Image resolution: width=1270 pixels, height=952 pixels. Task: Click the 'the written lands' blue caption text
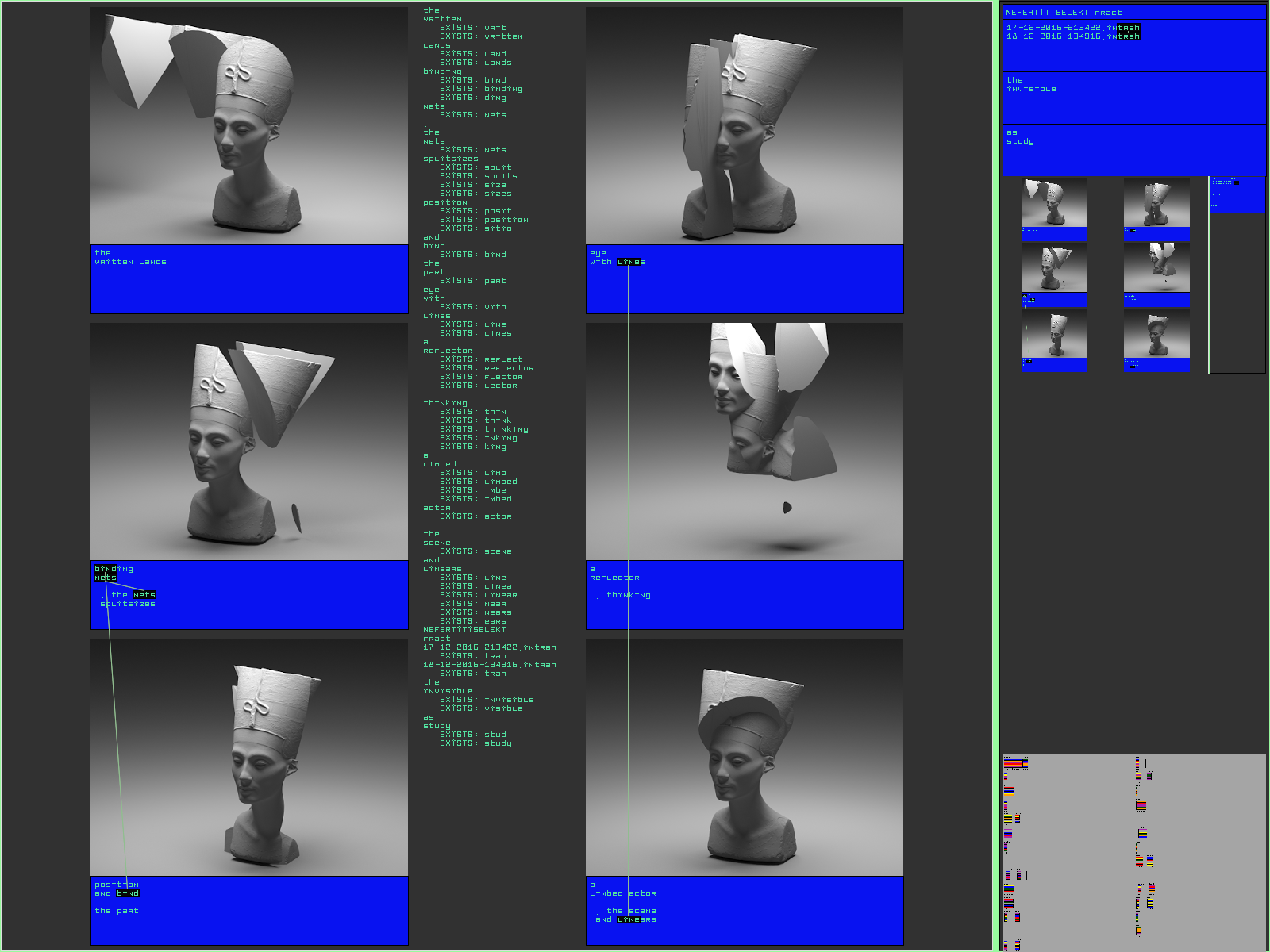[x=130, y=258]
